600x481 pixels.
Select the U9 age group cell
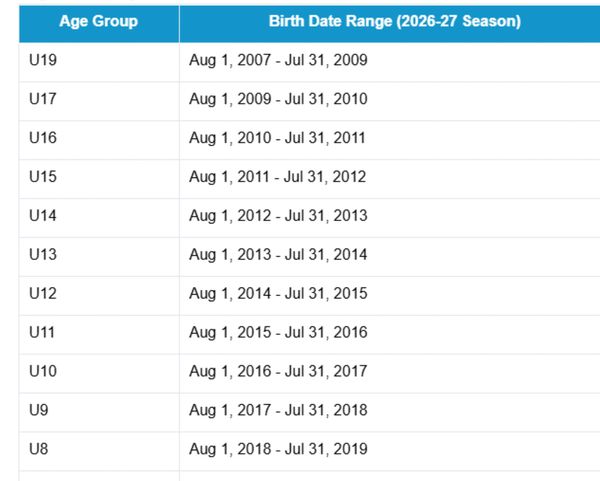click(x=39, y=410)
